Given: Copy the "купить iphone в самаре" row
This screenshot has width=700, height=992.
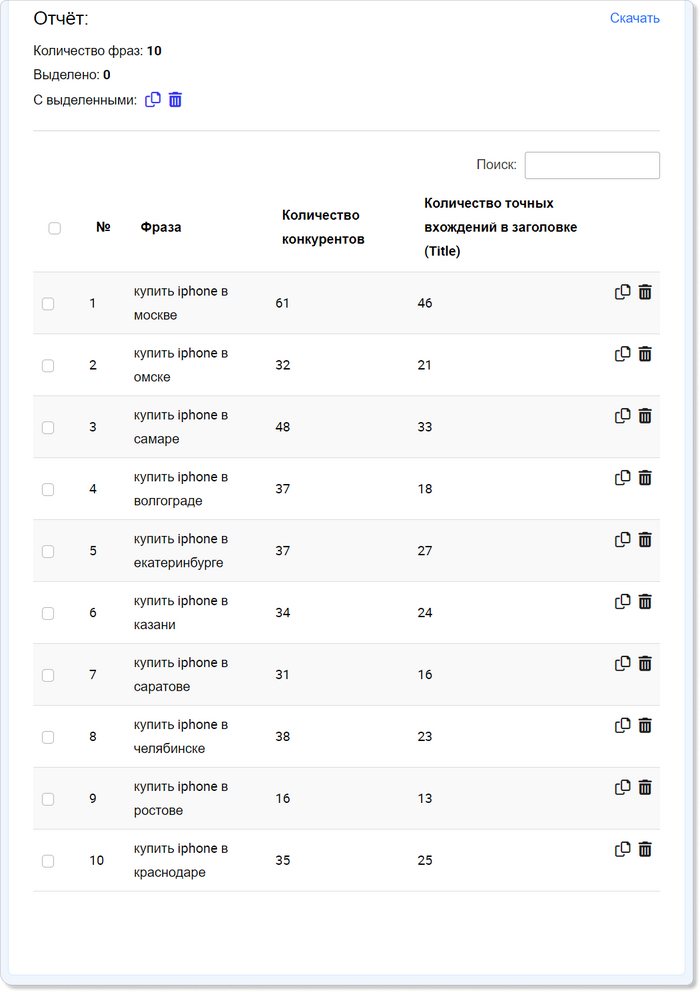Looking at the screenshot, I should [x=622, y=416].
